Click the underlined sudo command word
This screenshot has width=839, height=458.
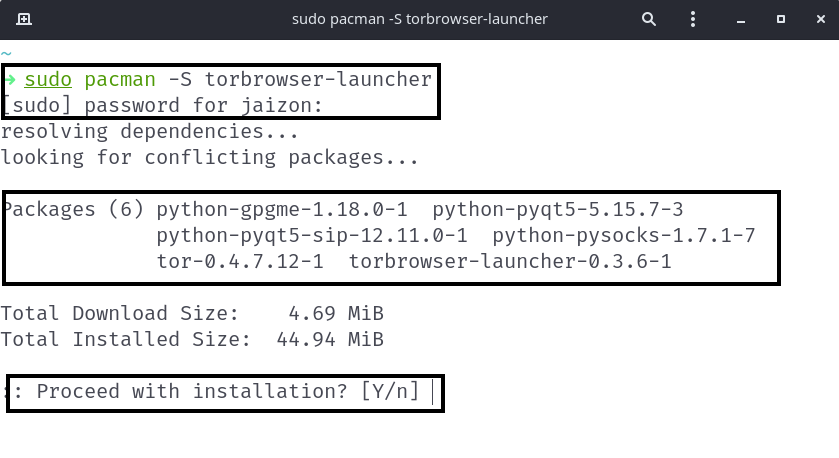tap(48, 79)
